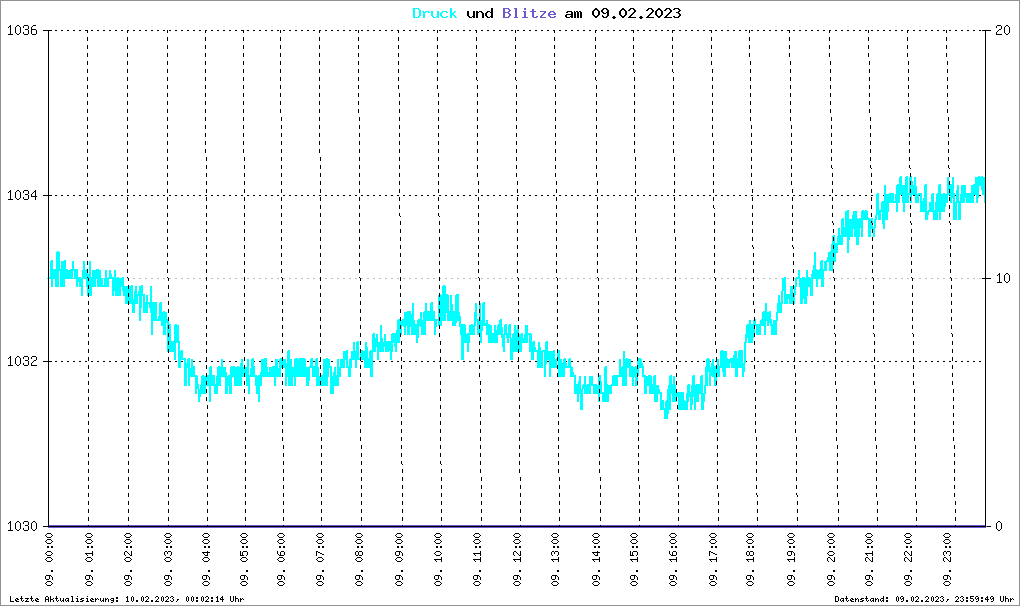Click the purple 'Blitze' title word
1020x606 pixels.
click(529, 13)
